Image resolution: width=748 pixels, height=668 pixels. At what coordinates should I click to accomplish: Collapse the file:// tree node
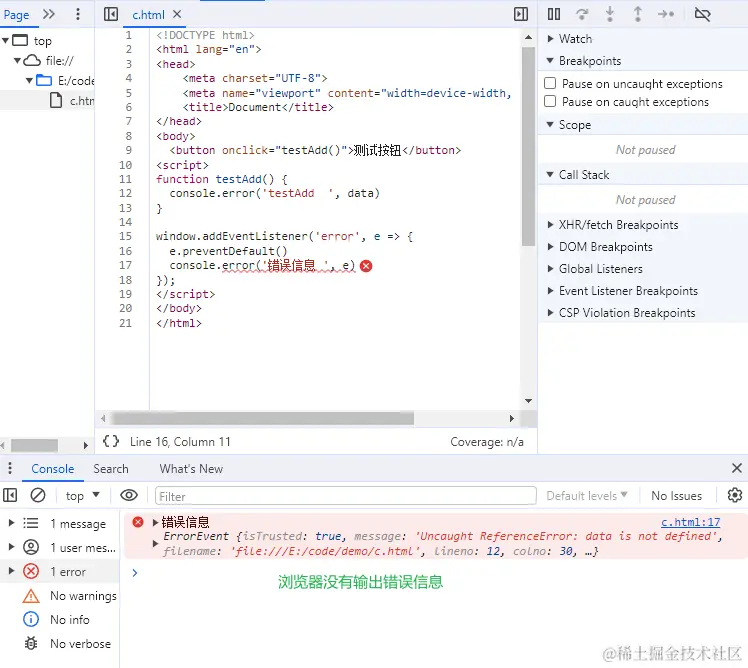tap(17, 61)
